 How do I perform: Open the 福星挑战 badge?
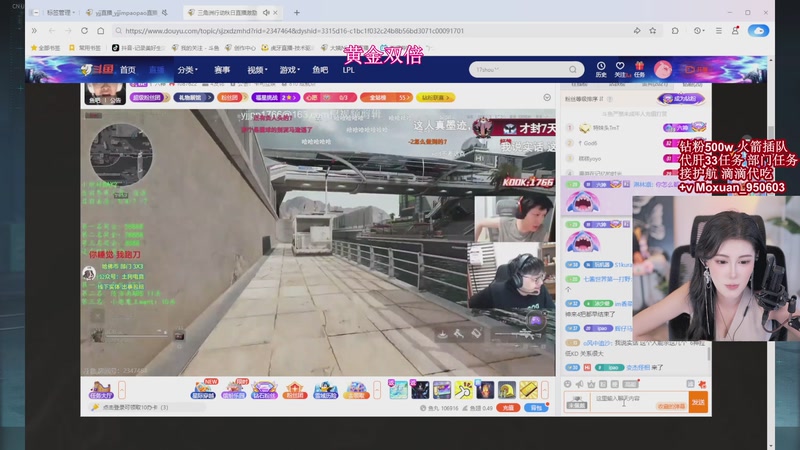tap(276, 97)
